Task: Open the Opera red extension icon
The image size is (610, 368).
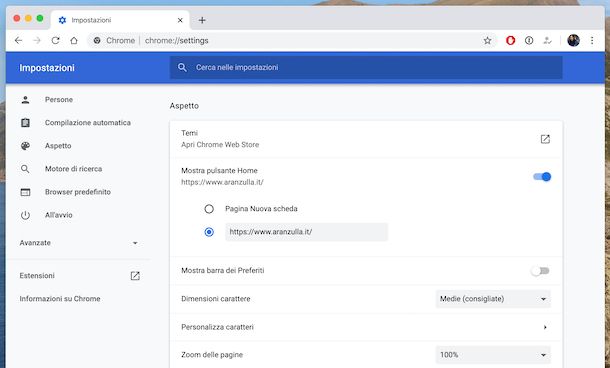Action: tap(510, 40)
